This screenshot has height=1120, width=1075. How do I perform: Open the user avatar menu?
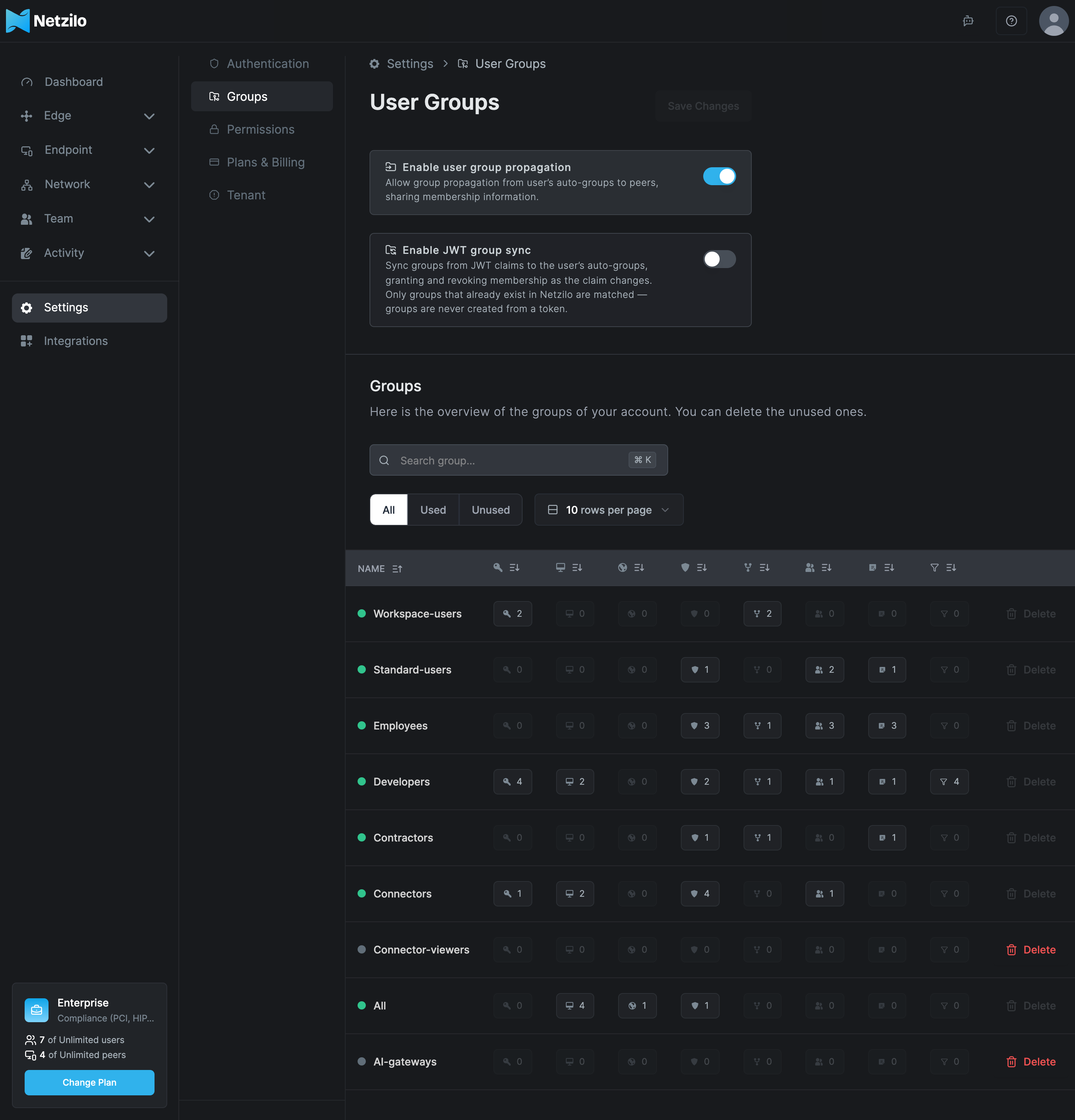(x=1053, y=21)
